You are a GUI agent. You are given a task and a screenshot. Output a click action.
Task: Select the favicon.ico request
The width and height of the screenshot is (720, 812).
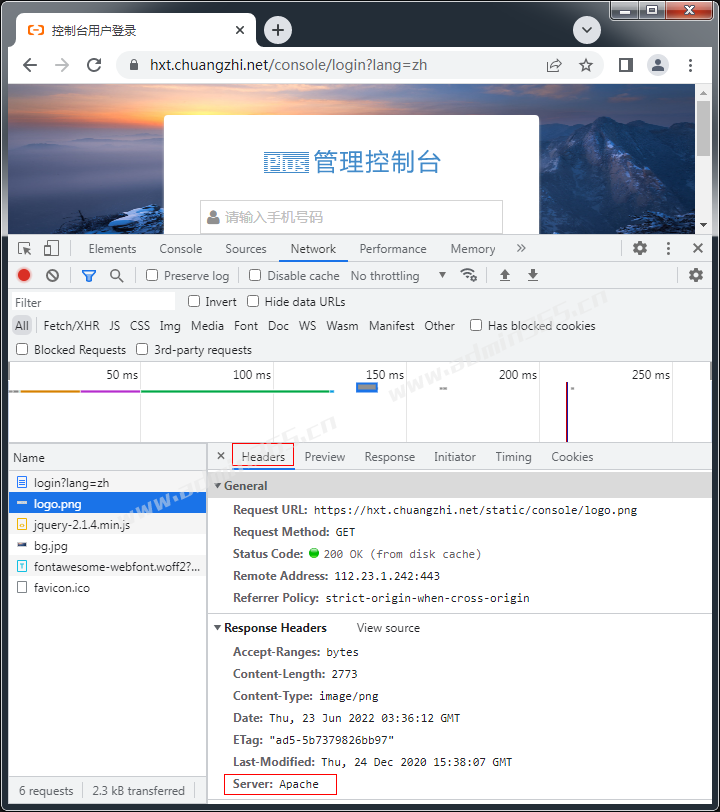point(108,588)
